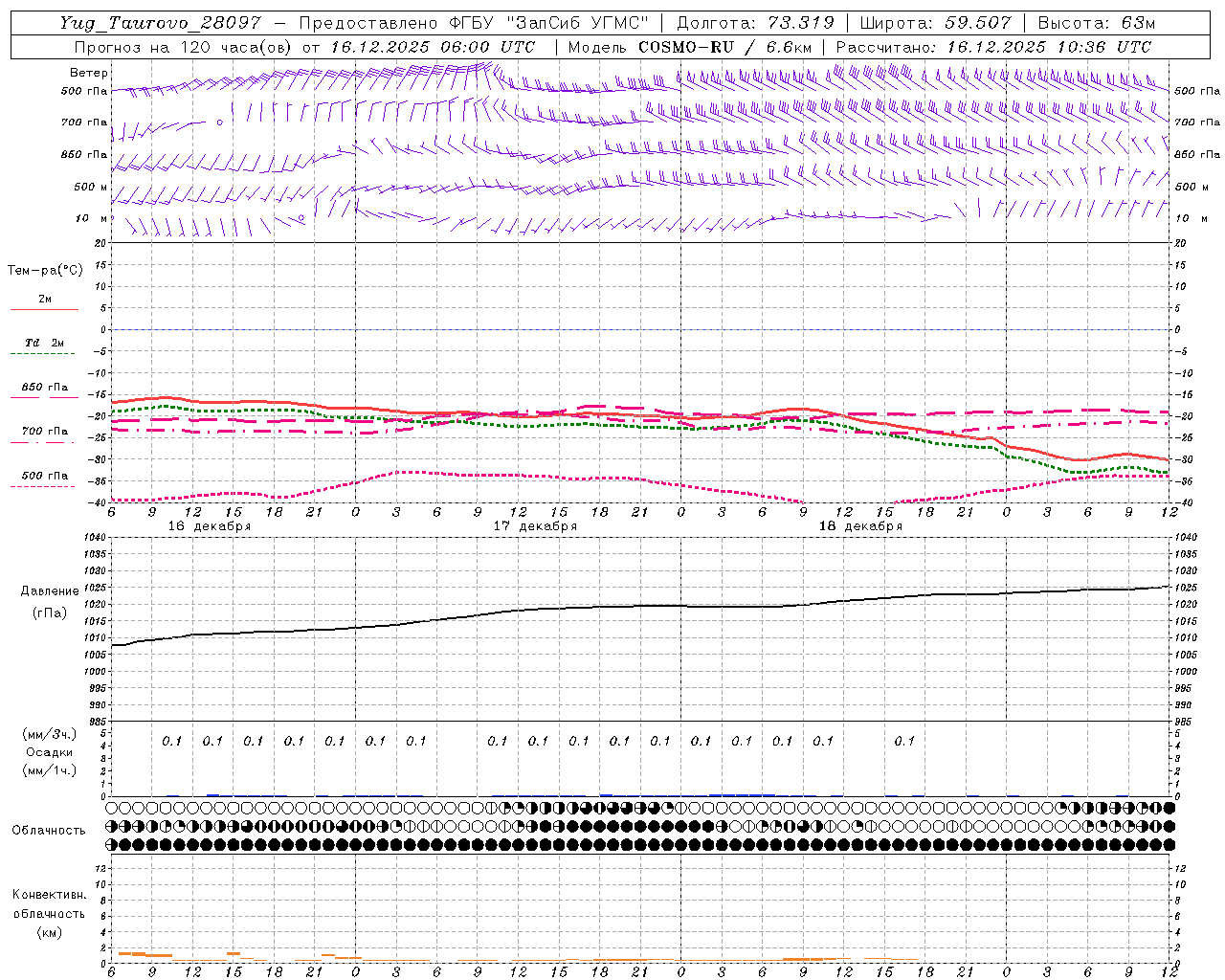Click the Долгота: 73.319 value
Viewport: 1225px width, 980px height.
point(756,24)
